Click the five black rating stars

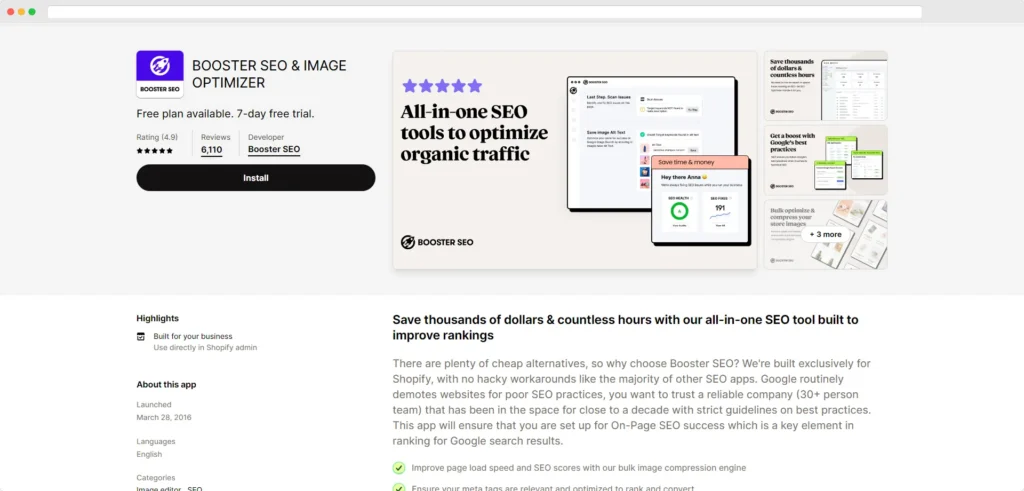pos(155,151)
